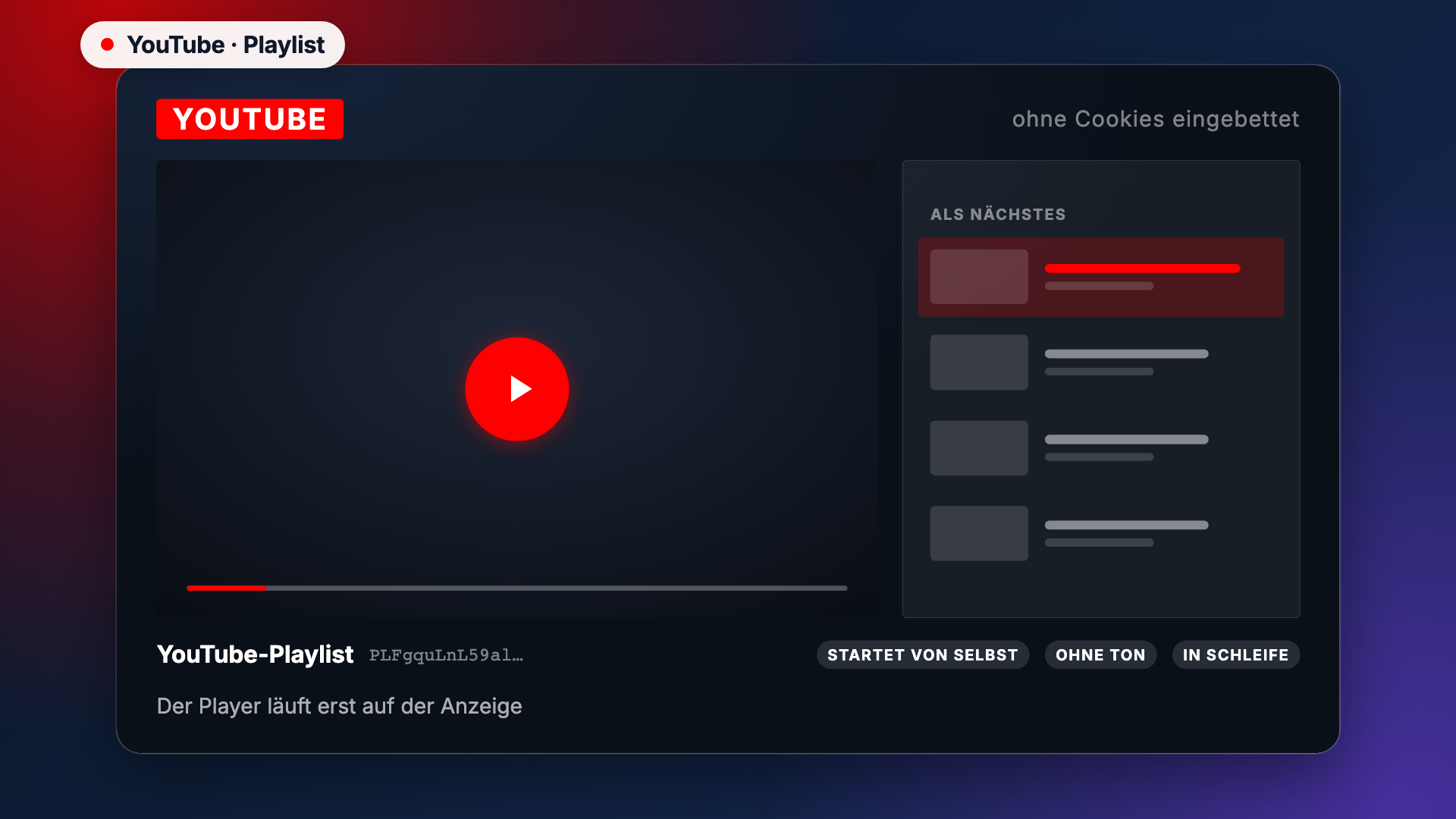Click the video progress bar
Viewport: 1456px width, 819px height.
coord(516,588)
